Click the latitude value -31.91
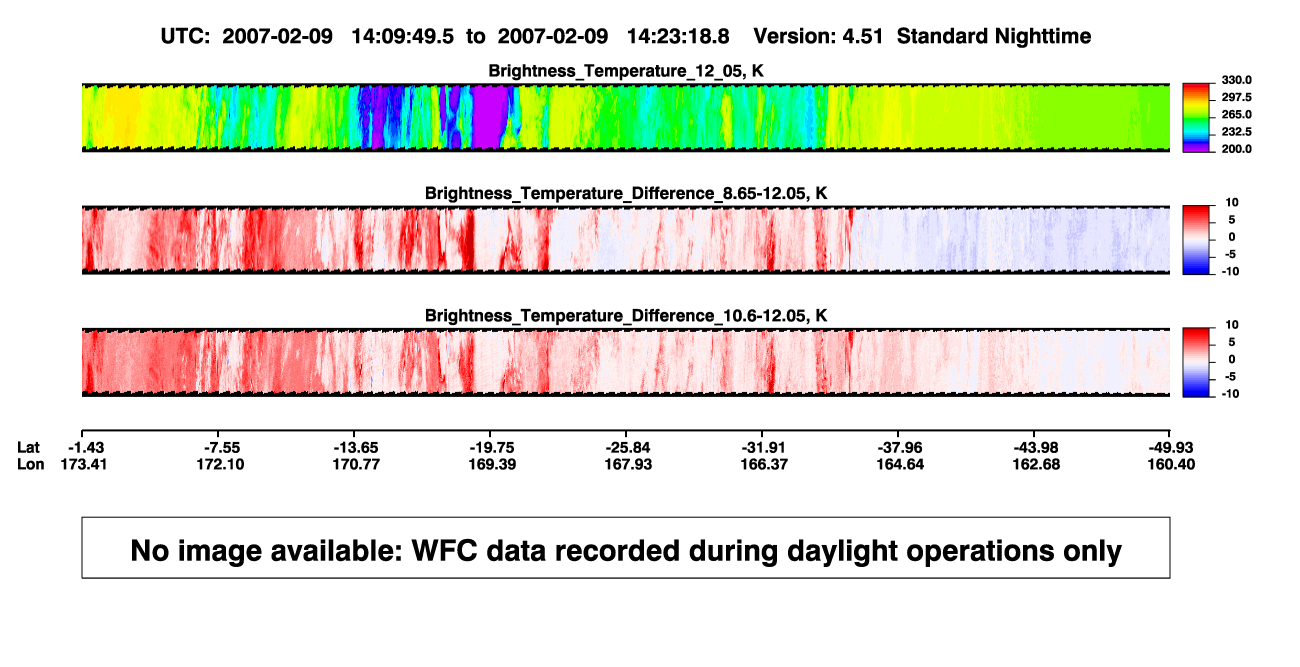This screenshot has width=1300, height=667. tap(763, 447)
